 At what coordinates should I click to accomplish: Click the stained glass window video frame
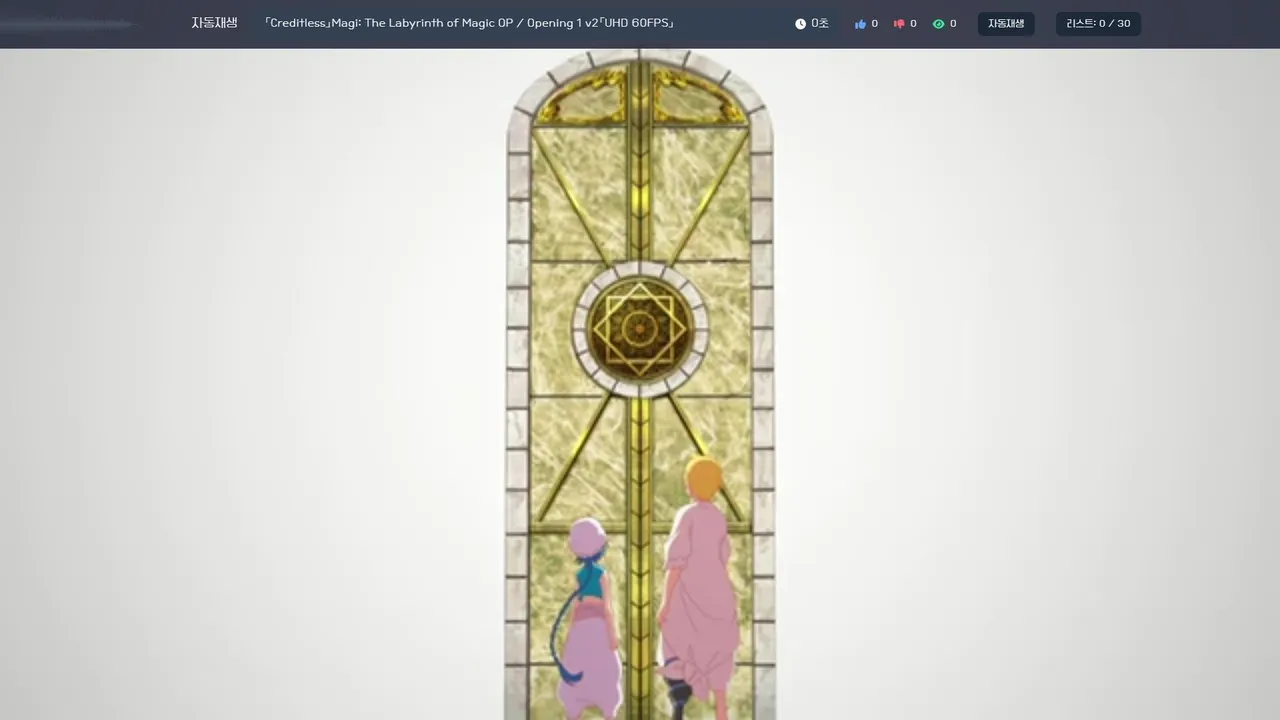(x=640, y=384)
